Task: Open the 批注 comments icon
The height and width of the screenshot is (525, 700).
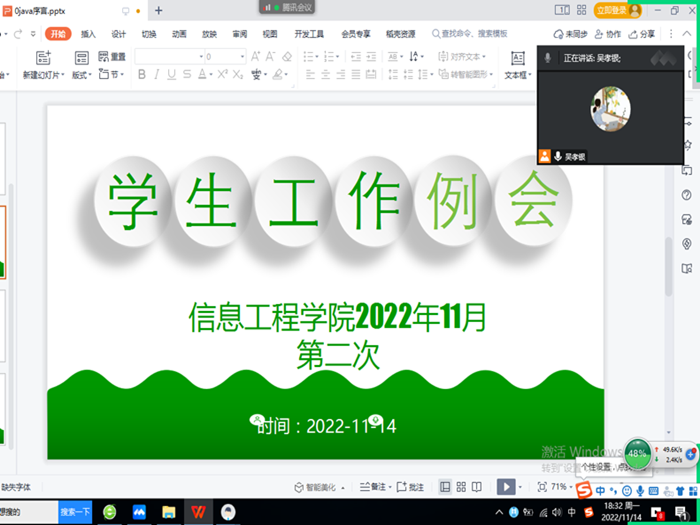Action: [410, 487]
